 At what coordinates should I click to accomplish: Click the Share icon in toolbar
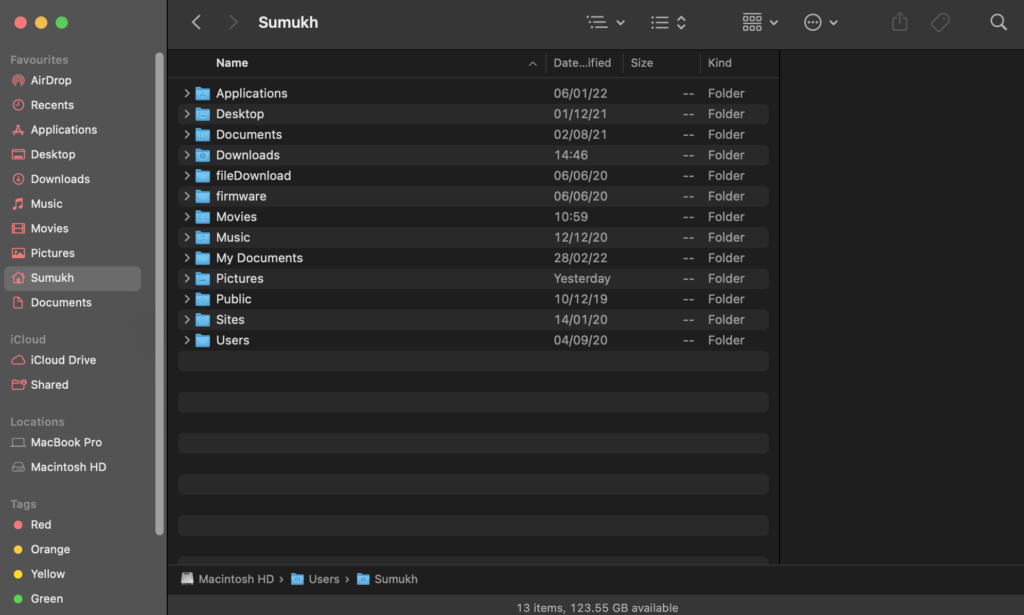tap(899, 22)
